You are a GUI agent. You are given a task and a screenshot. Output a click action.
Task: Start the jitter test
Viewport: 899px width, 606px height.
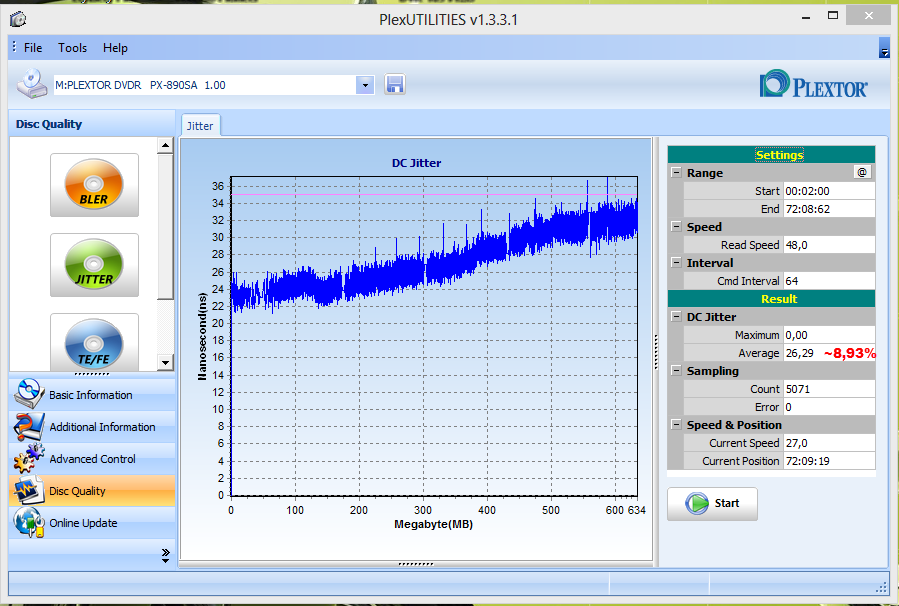tap(712, 503)
